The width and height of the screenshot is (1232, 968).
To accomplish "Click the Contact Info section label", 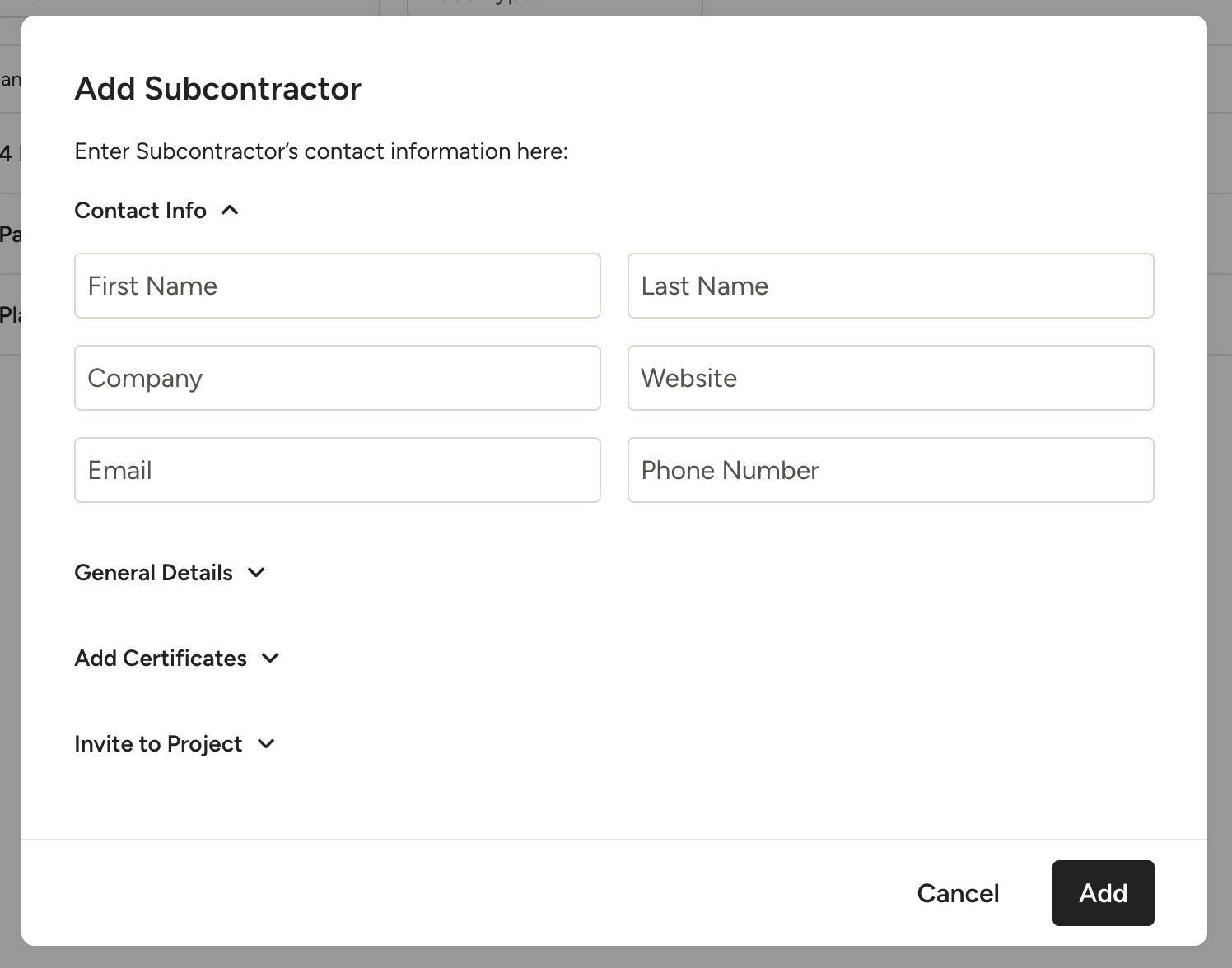I will pos(140,211).
